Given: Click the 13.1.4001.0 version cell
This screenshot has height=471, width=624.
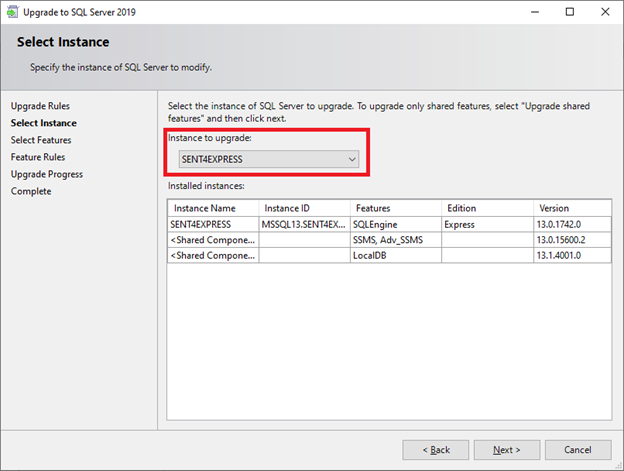Looking at the screenshot, I should pyautogui.click(x=572, y=255).
